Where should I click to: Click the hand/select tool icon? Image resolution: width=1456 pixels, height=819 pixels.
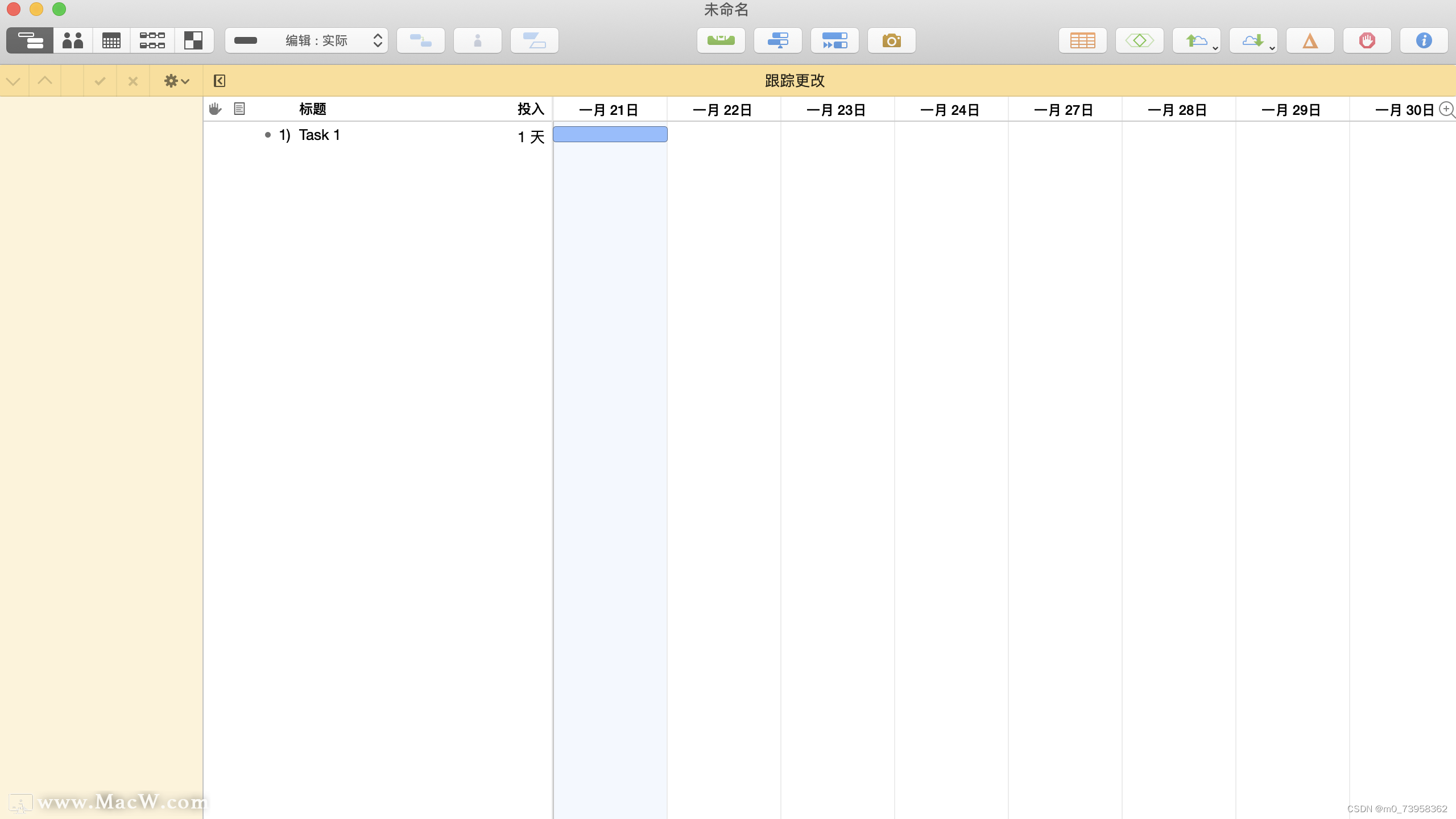(x=215, y=109)
